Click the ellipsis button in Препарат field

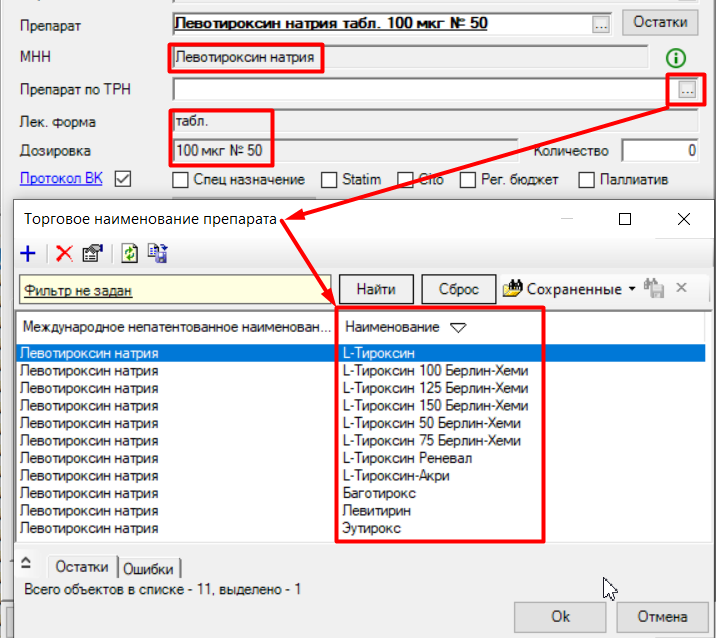pos(600,24)
